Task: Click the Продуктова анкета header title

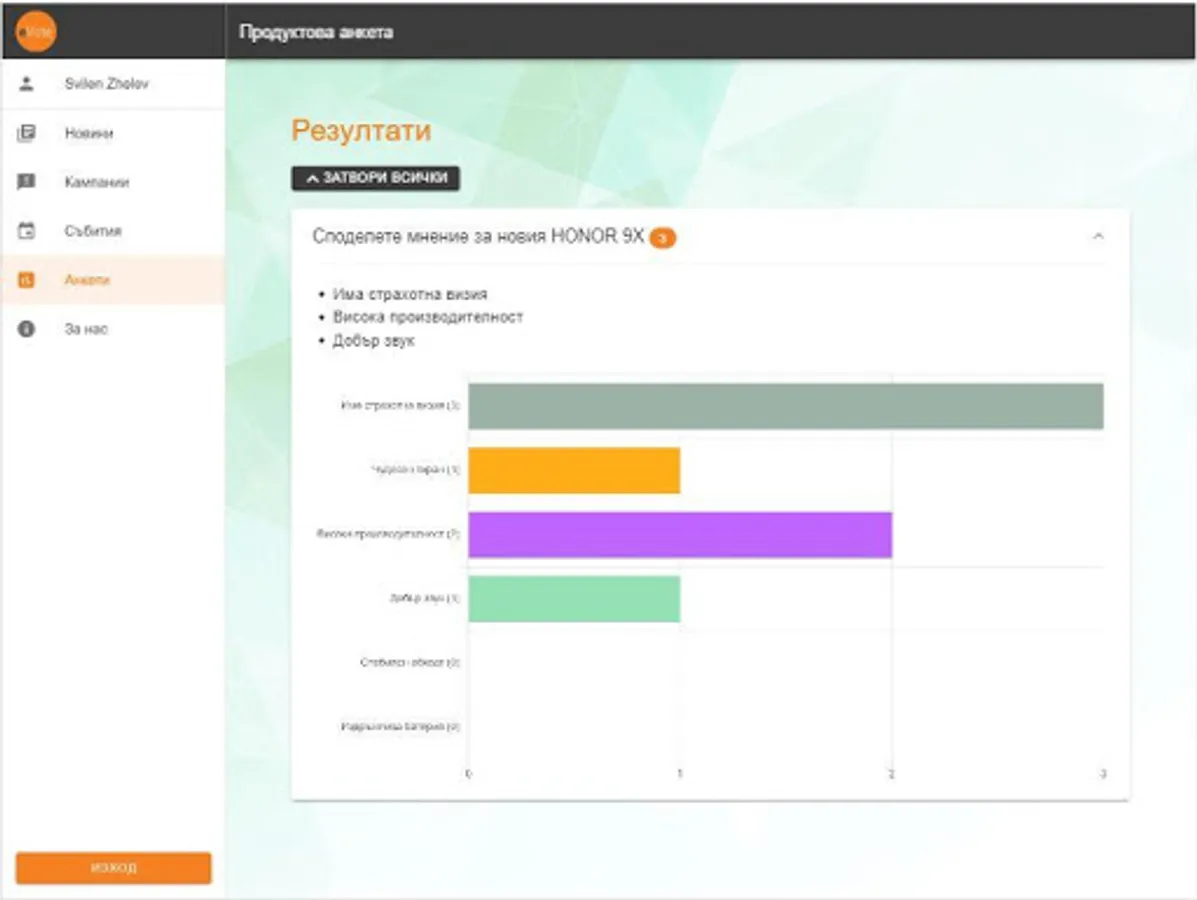Action: click(316, 32)
